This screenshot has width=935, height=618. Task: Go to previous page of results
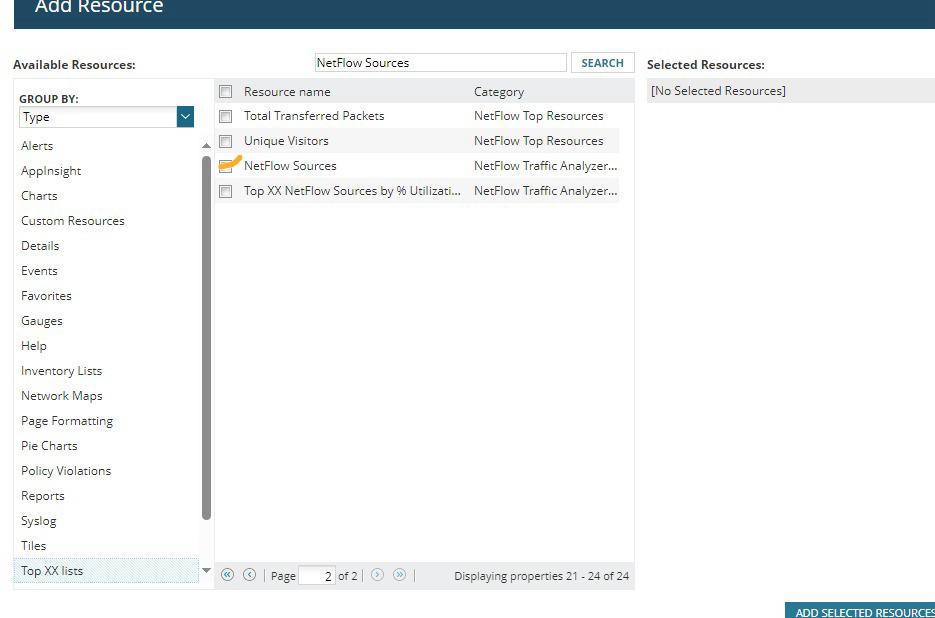pos(249,575)
